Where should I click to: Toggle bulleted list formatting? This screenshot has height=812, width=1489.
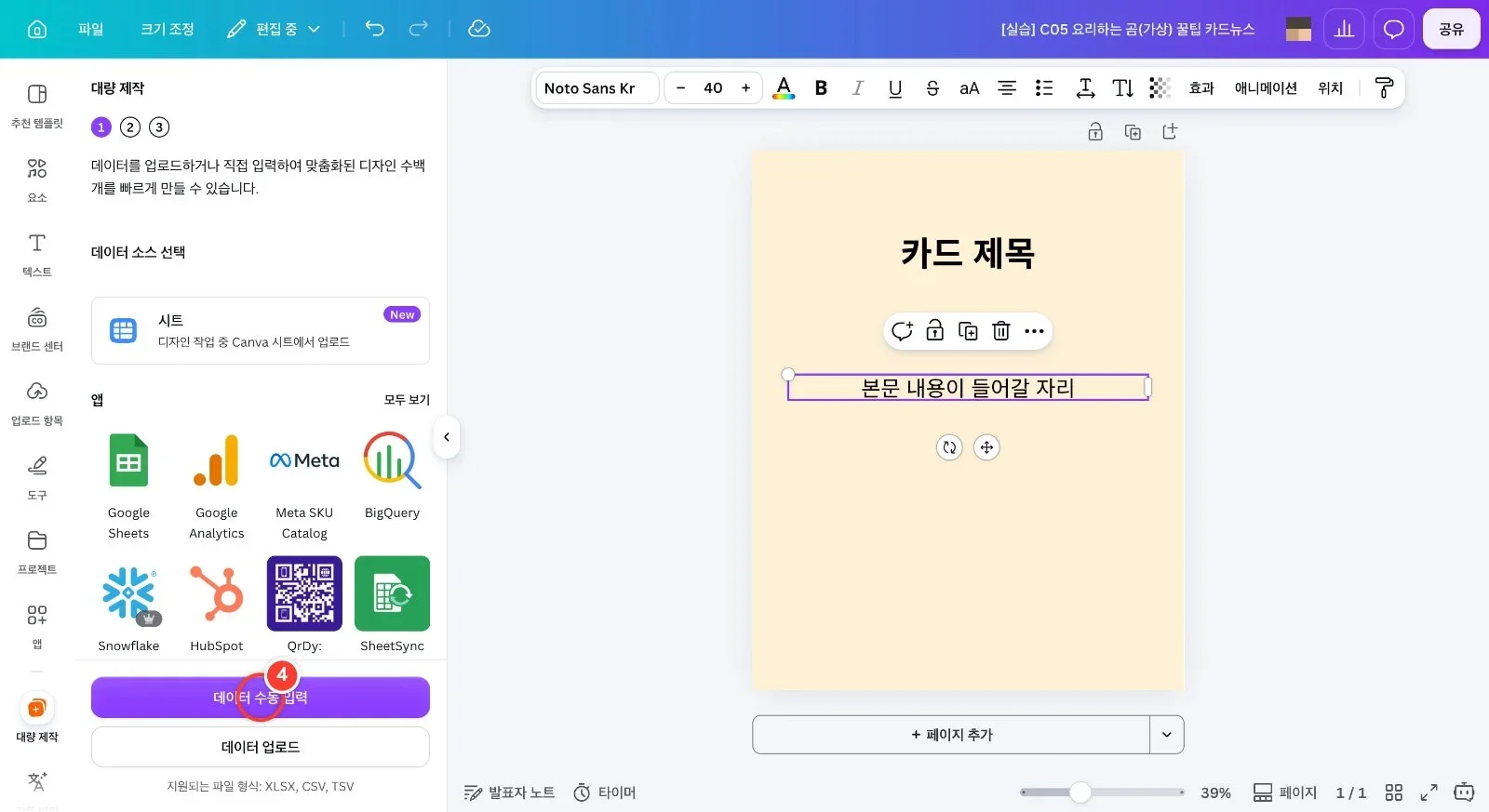pos(1044,88)
